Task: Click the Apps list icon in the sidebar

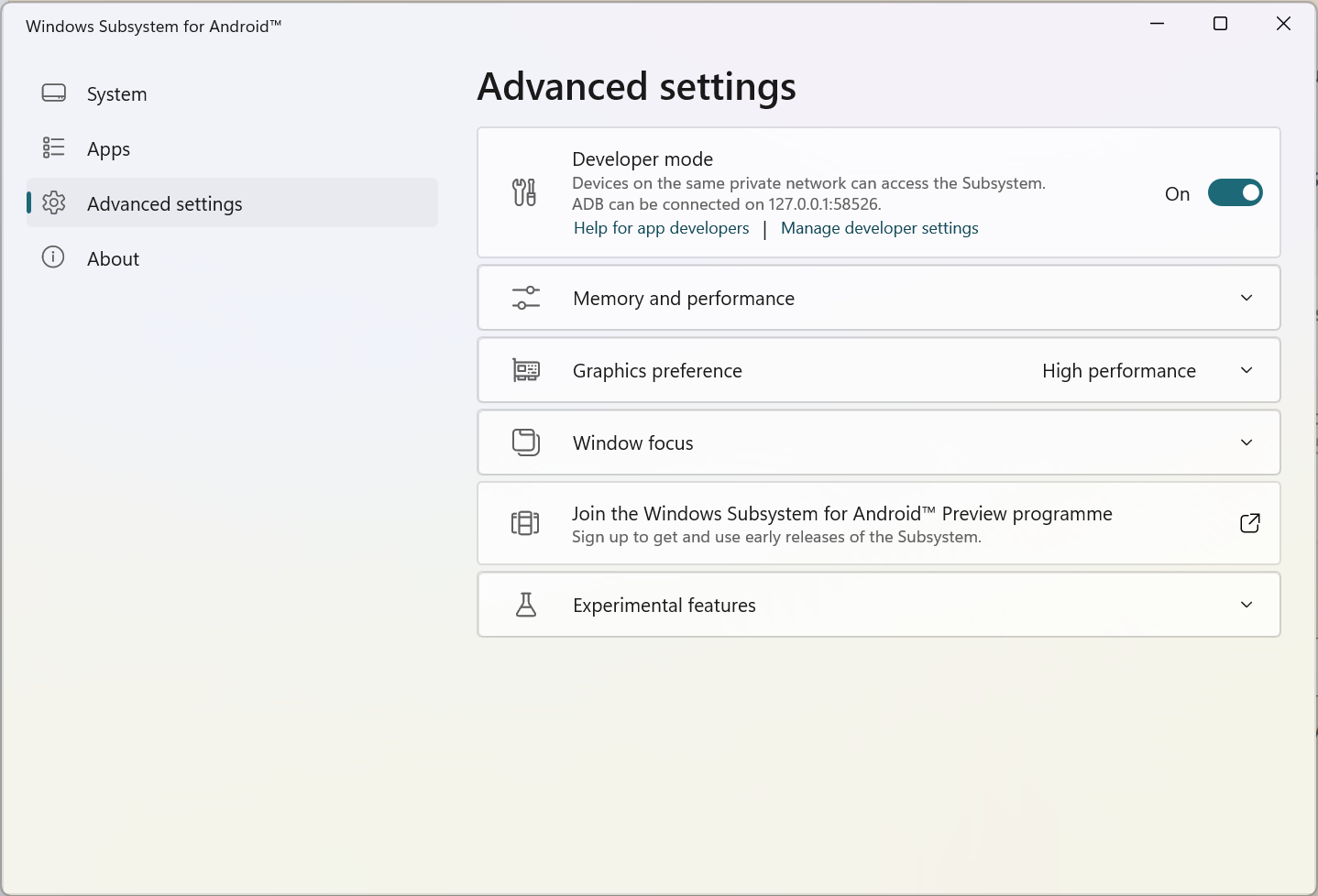Action: point(54,148)
